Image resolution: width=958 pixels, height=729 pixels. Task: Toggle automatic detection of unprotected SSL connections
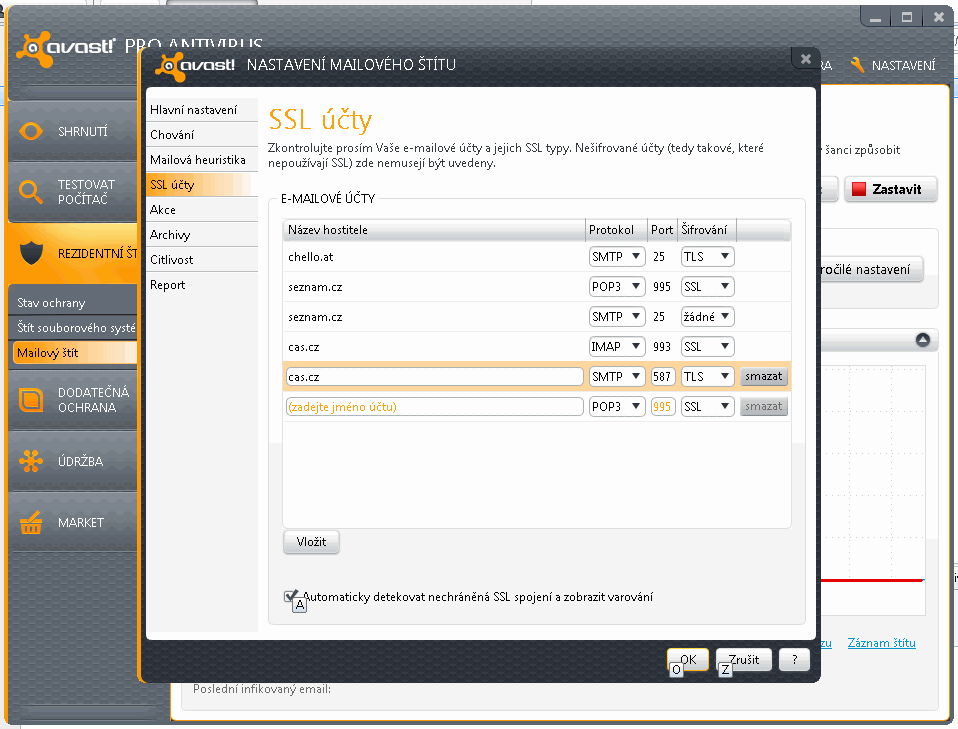click(291, 596)
